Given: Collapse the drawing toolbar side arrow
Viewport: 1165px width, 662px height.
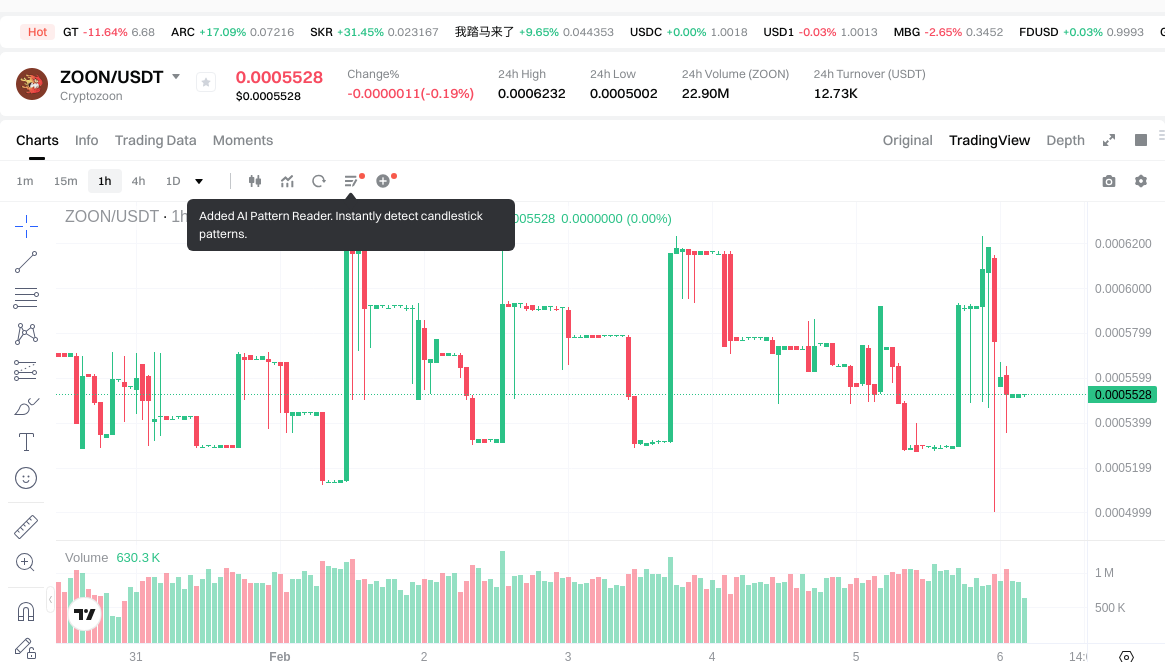Looking at the screenshot, I should 50,600.
